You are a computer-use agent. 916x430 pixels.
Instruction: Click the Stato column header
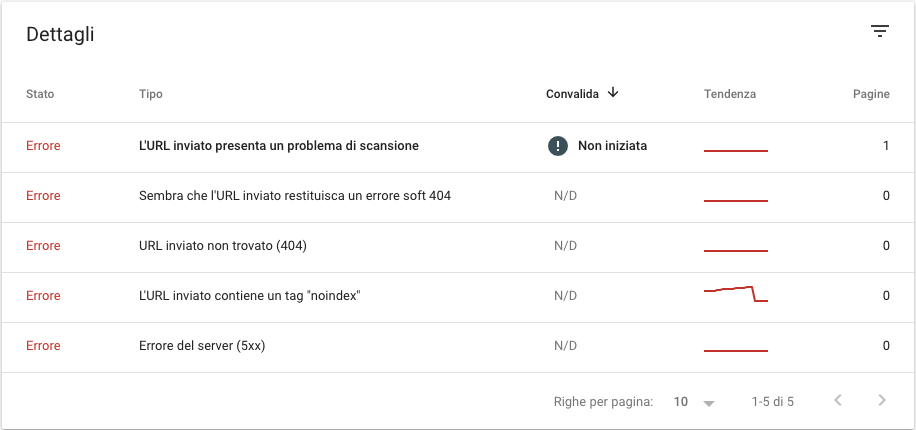tap(40, 94)
